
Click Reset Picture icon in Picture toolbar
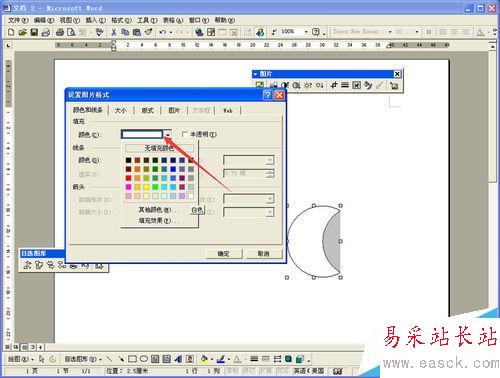point(394,85)
